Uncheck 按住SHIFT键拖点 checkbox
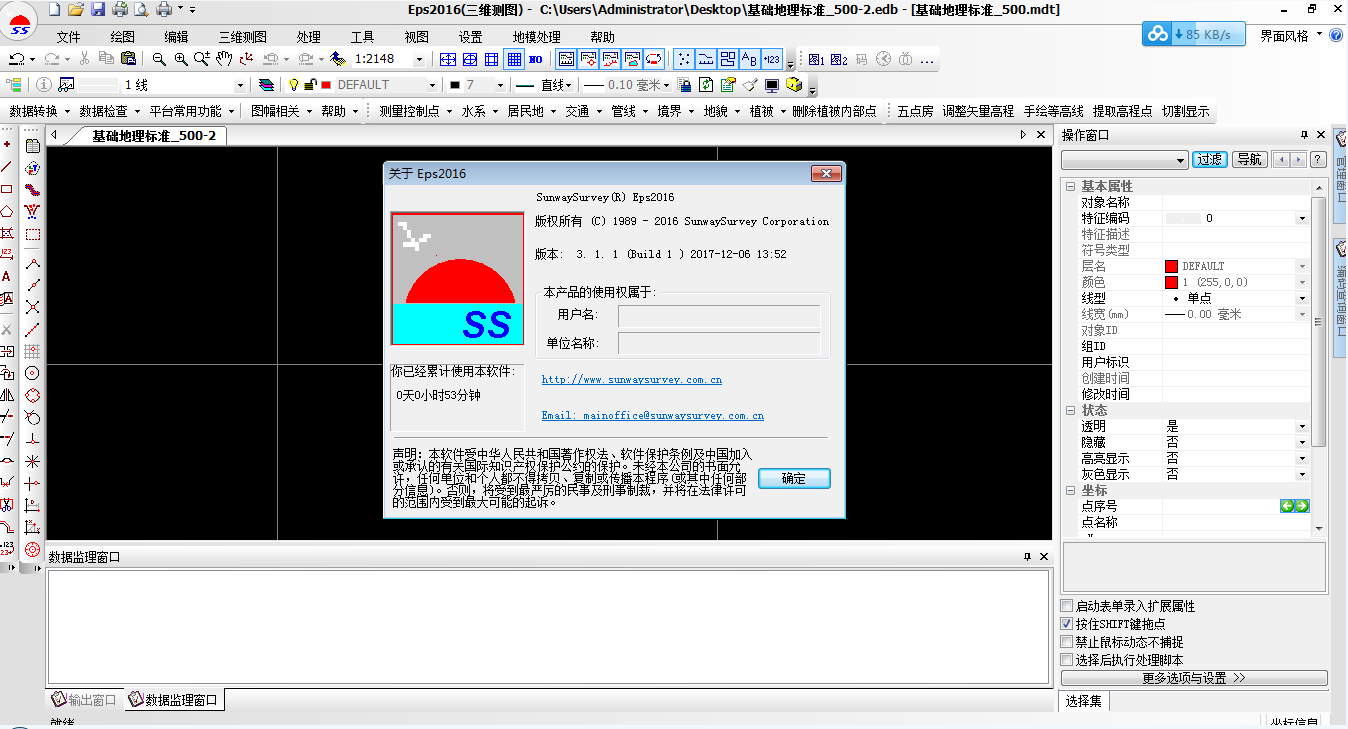The width and height of the screenshot is (1348, 729). (1067, 624)
